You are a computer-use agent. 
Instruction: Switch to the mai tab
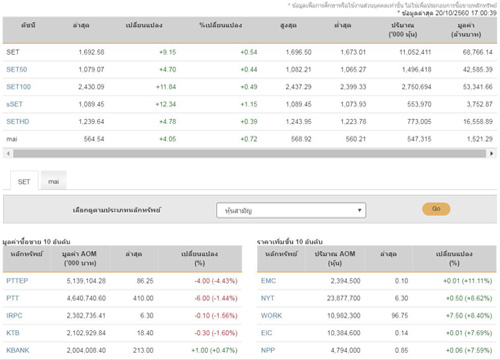coord(54,181)
